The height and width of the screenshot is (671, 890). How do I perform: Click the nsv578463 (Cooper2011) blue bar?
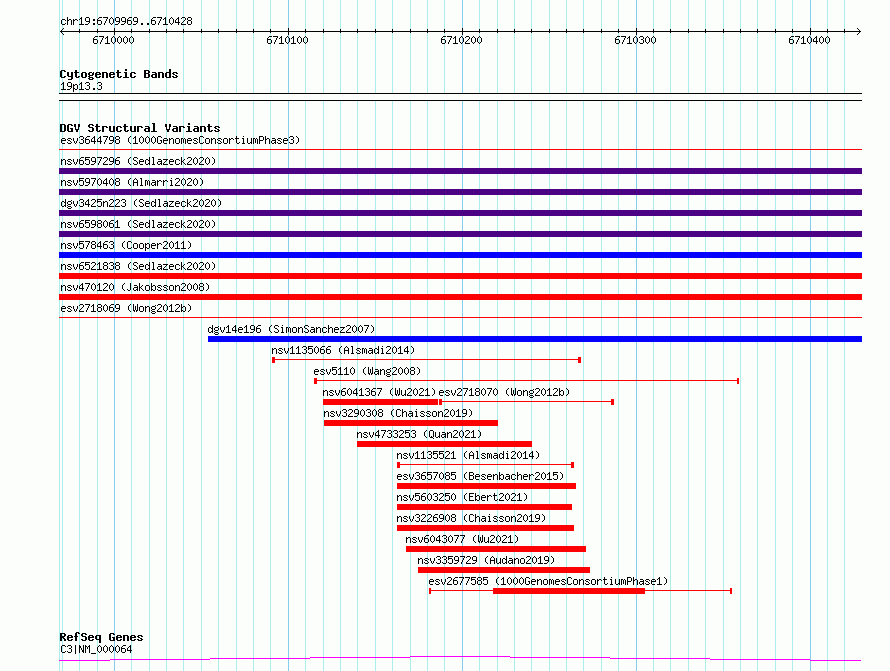[460, 255]
